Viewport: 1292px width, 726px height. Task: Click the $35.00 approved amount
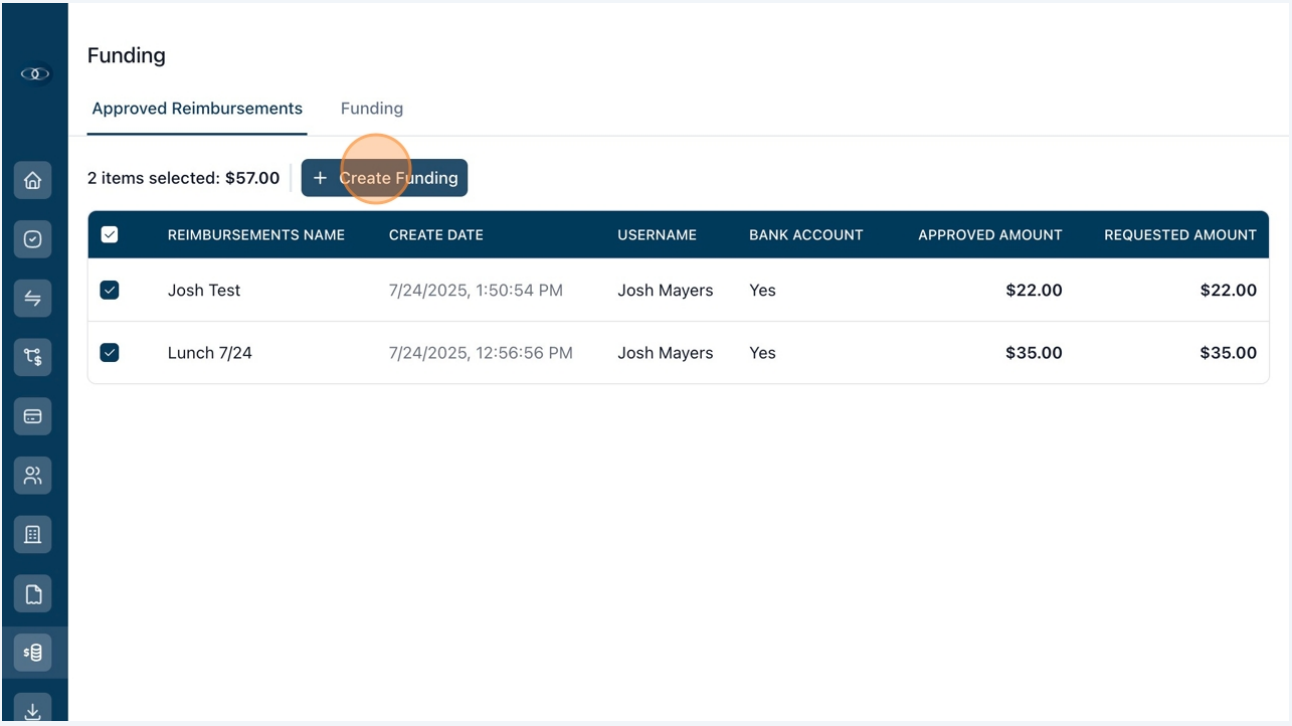(x=1034, y=352)
